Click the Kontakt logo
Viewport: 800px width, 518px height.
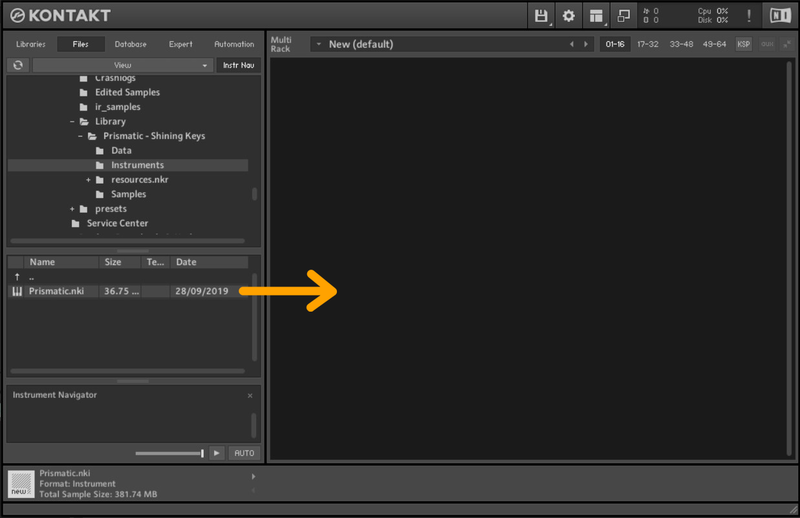[x=61, y=16]
